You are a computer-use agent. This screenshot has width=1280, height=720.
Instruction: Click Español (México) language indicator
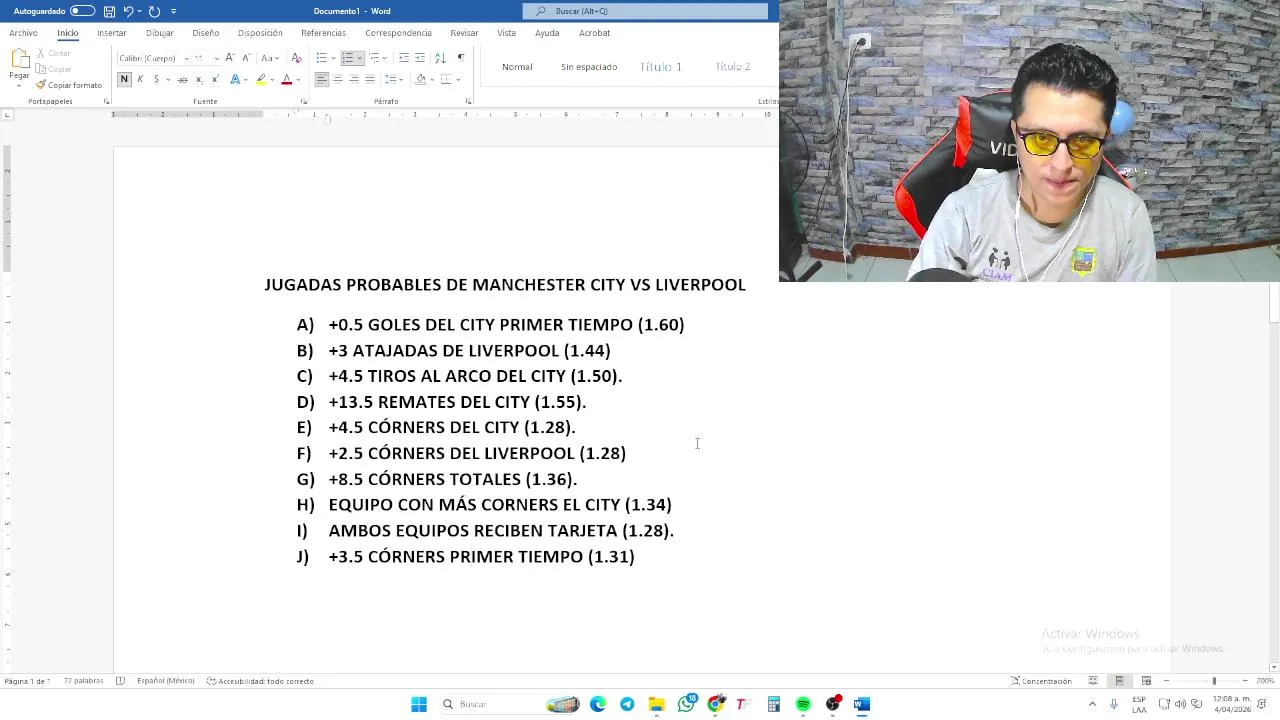click(165, 681)
